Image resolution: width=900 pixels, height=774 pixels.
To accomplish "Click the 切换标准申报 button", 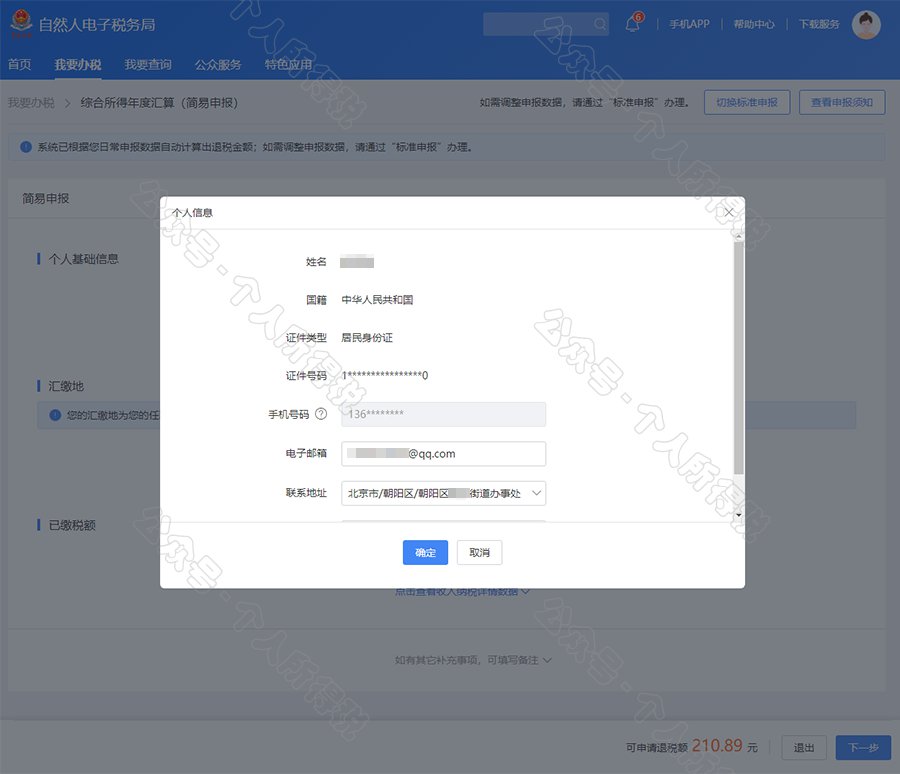I will [x=747, y=102].
